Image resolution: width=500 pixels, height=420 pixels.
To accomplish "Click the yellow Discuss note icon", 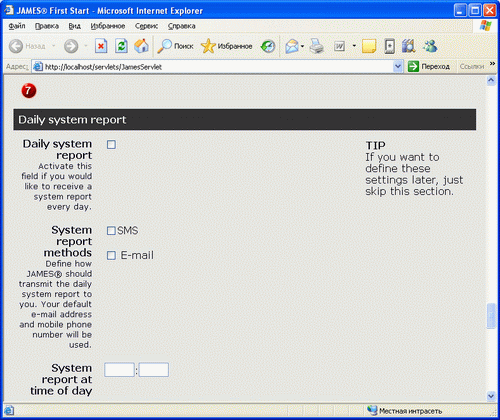I will [369, 46].
